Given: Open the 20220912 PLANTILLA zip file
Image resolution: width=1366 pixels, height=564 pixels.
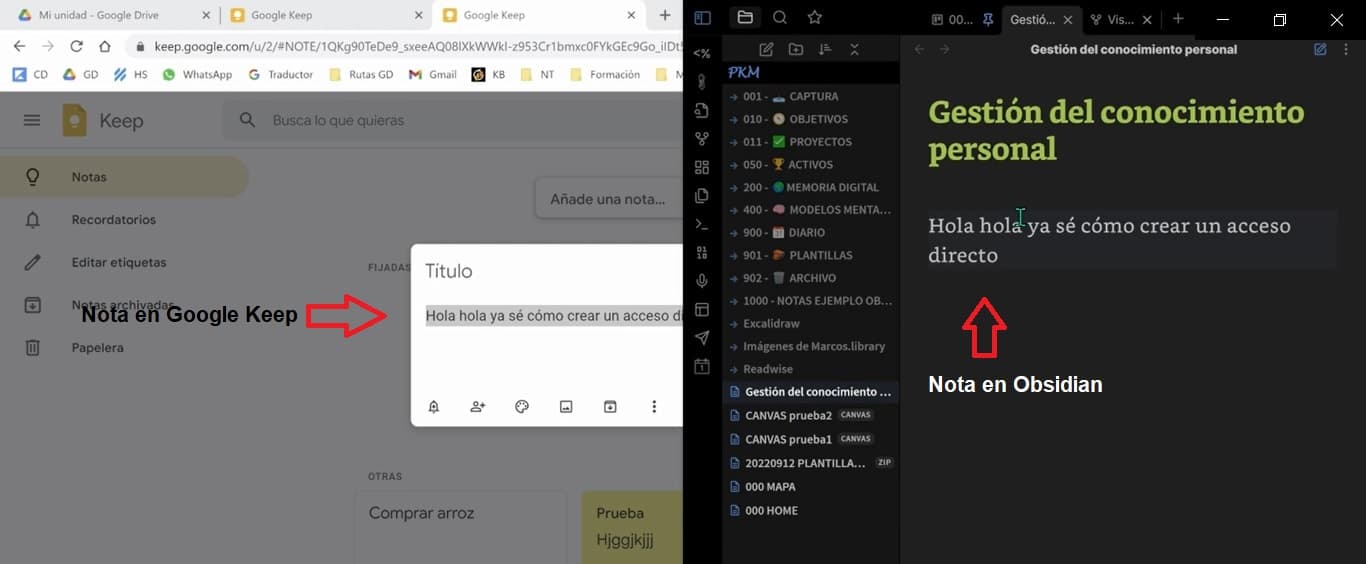Looking at the screenshot, I should (x=810, y=463).
